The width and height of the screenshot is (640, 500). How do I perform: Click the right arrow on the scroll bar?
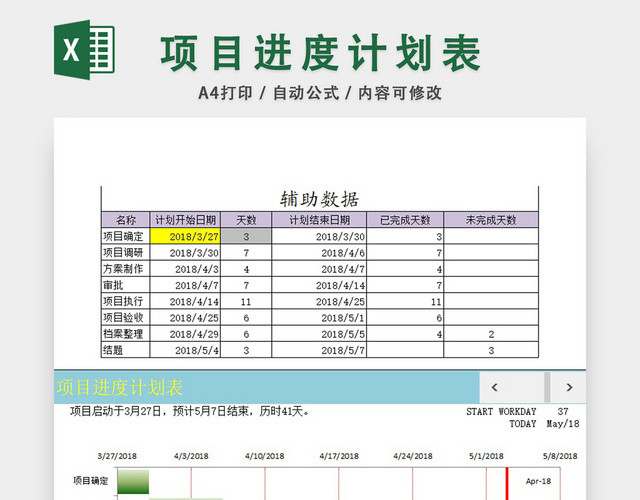(569, 387)
